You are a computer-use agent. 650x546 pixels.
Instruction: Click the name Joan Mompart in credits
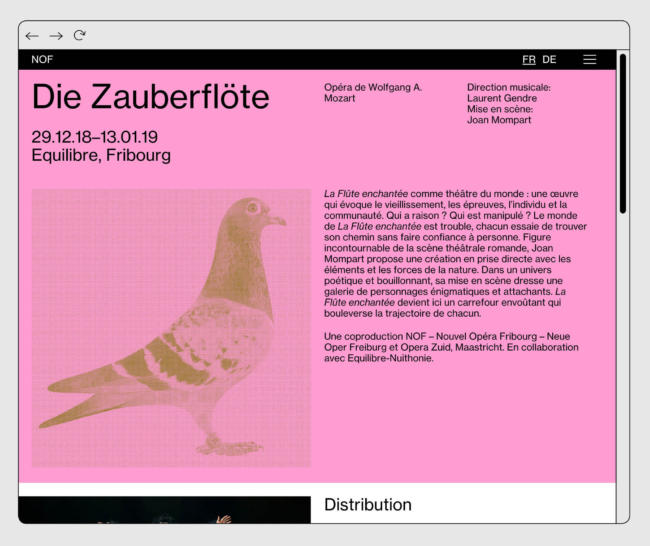click(499, 120)
